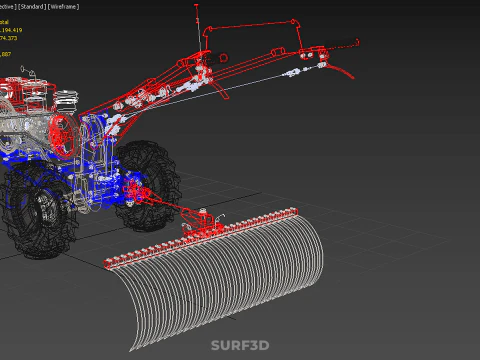Click the yellow statistic value ending 74.373
This screenshot has width=480, height=360.
[x=8, y=38]
